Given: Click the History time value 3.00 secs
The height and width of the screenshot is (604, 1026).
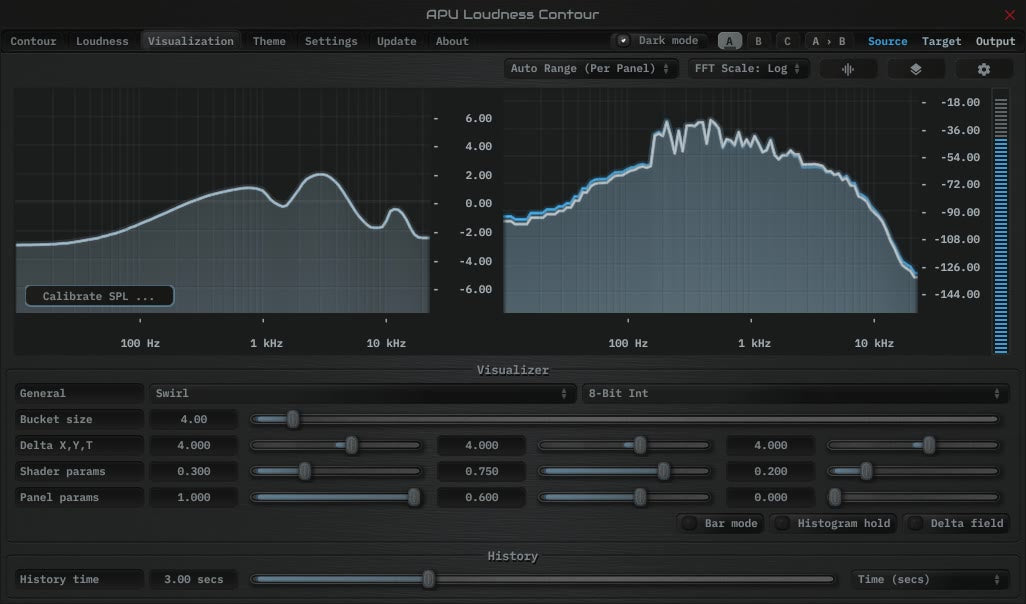Looking at the screenshot, I should (193, 579).
